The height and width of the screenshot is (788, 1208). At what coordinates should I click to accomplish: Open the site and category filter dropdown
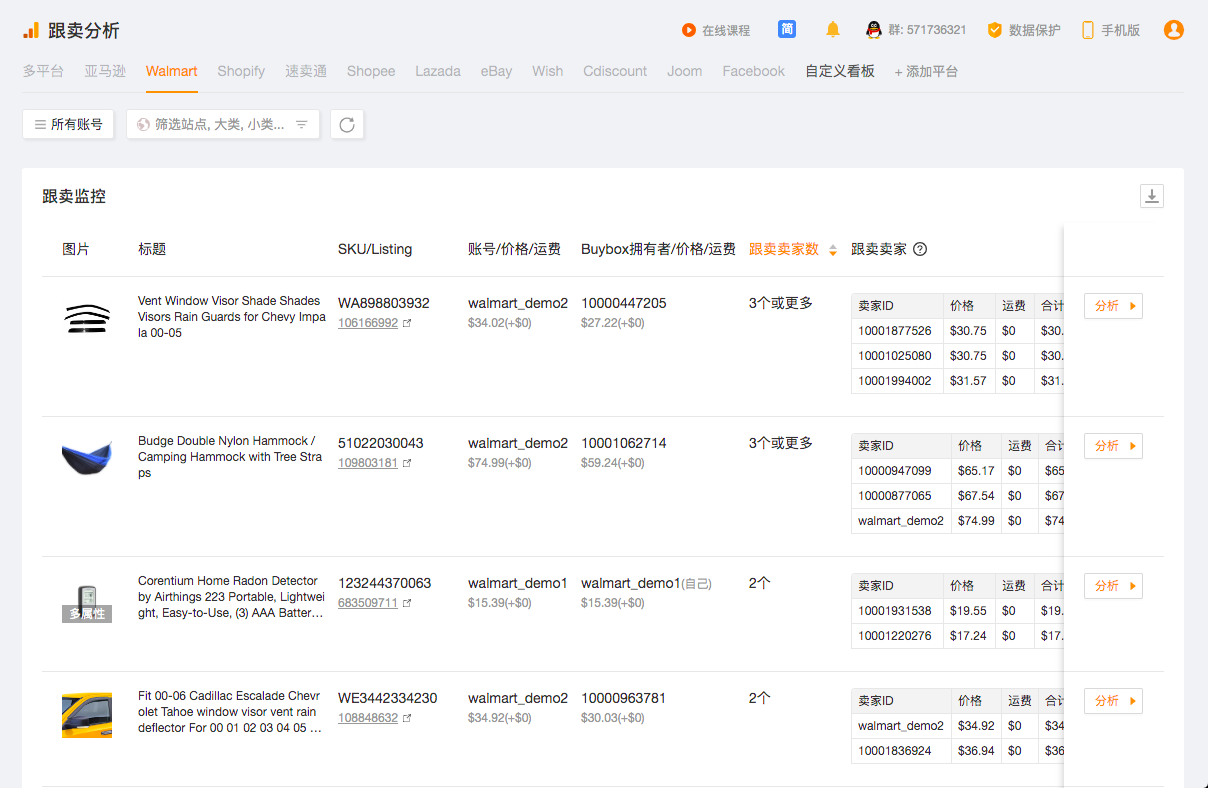point(223,125)
